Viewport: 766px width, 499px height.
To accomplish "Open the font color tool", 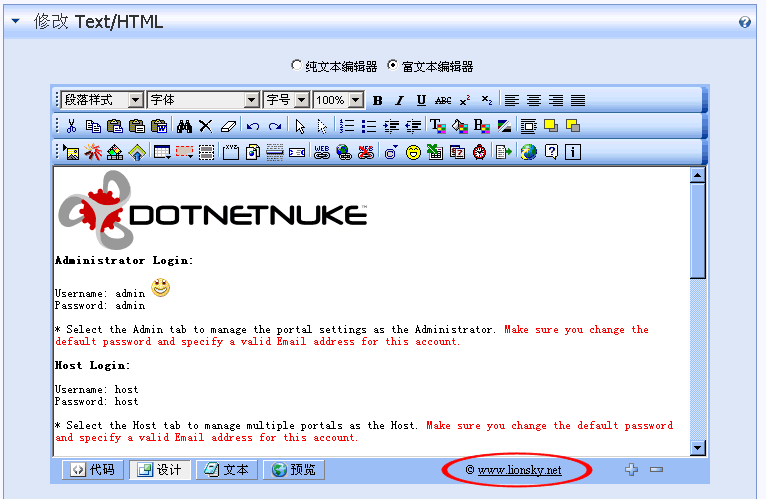I will (x=438, y=126).
